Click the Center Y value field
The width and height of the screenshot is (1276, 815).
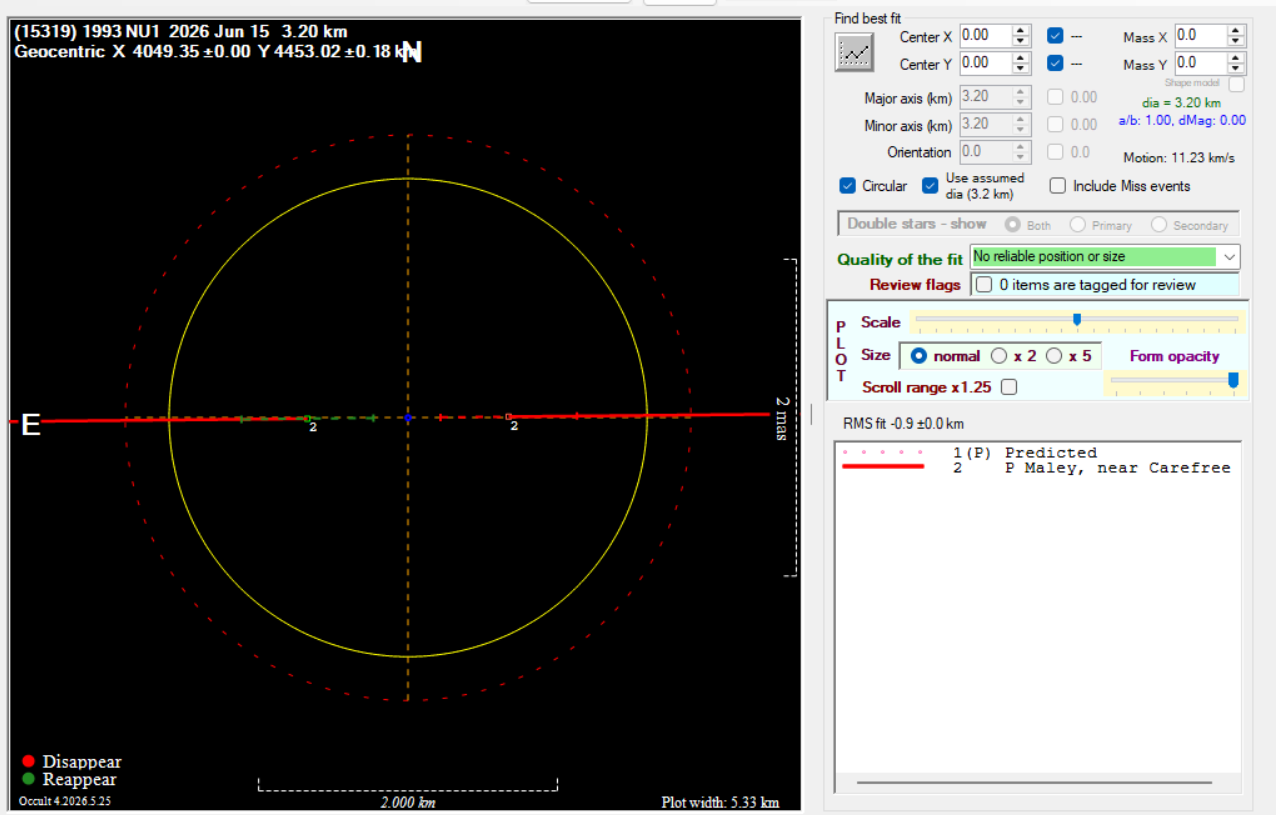[x=985, y=63]
